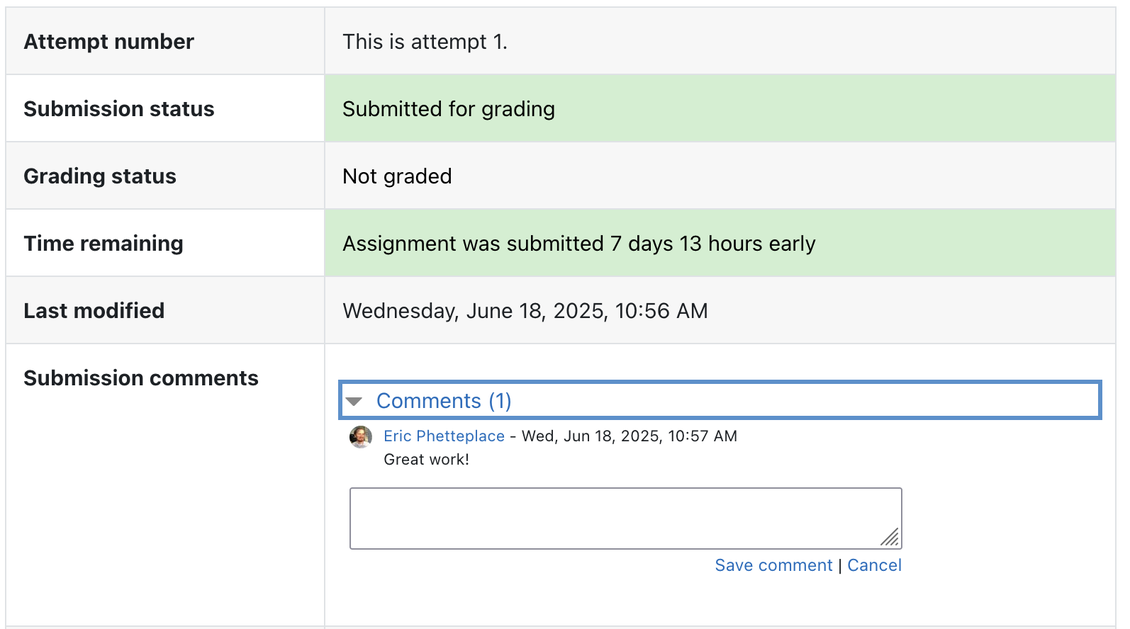
Task: Select the early submission message cell
Action: [x=578, y=242]
